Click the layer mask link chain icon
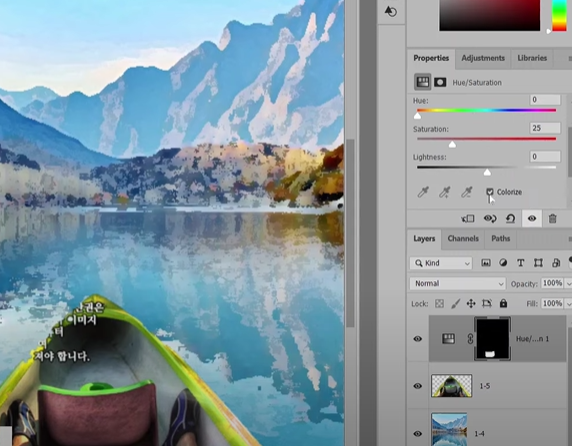Screen dimensions: 572x446 [x=470, y=339]
